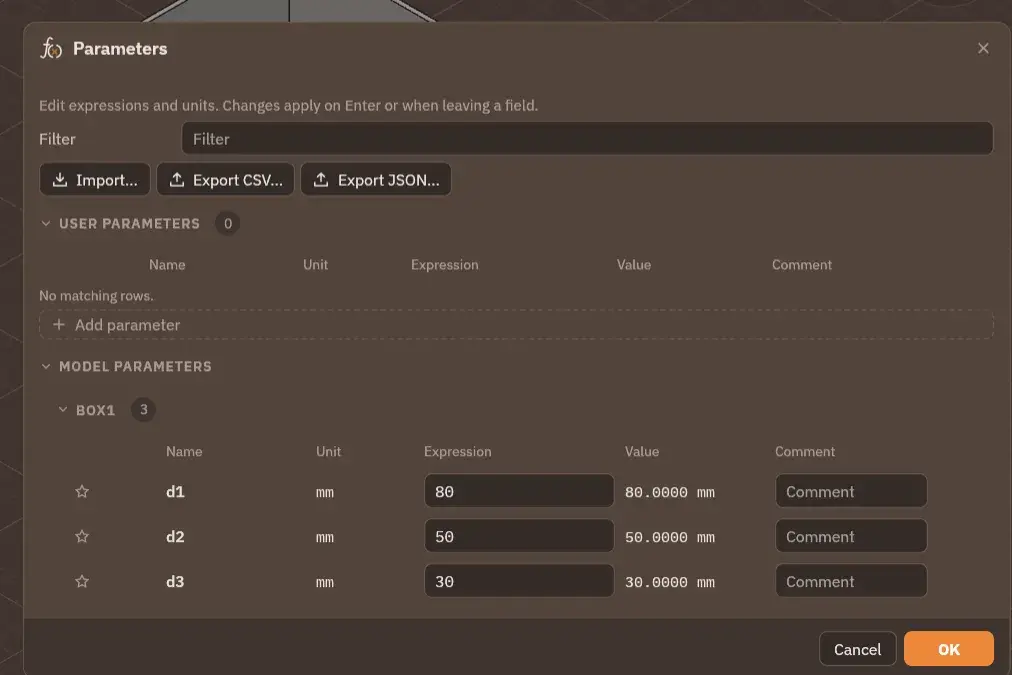Screen dimensions: 1012x675
Task: Click the 30.0000 mm value
Action: pyautogui.click(x=670, y=583)
